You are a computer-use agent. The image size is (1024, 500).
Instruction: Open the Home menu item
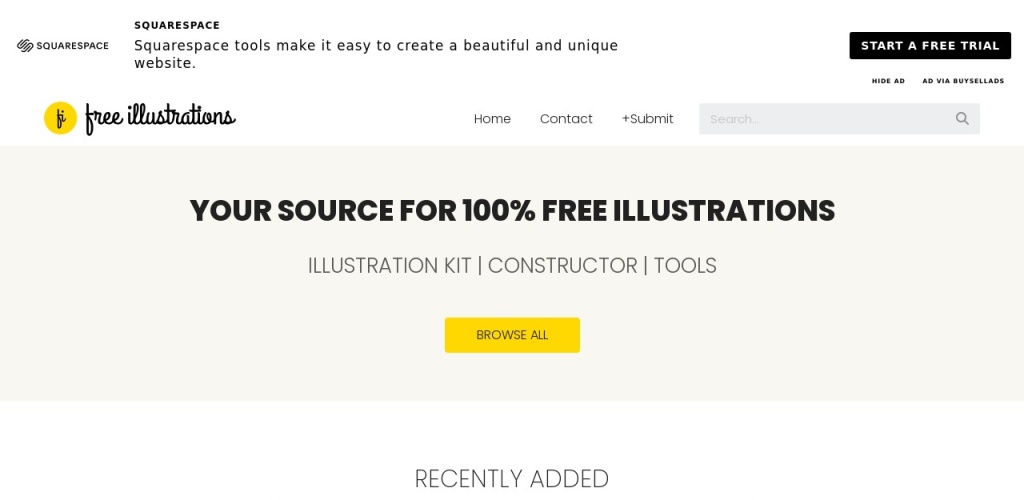(492, 119)
